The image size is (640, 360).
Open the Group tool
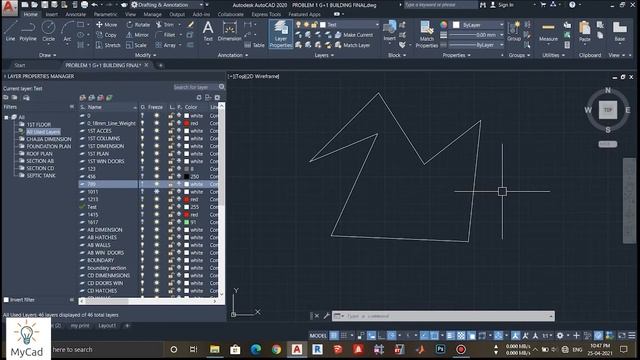point(513,31)
